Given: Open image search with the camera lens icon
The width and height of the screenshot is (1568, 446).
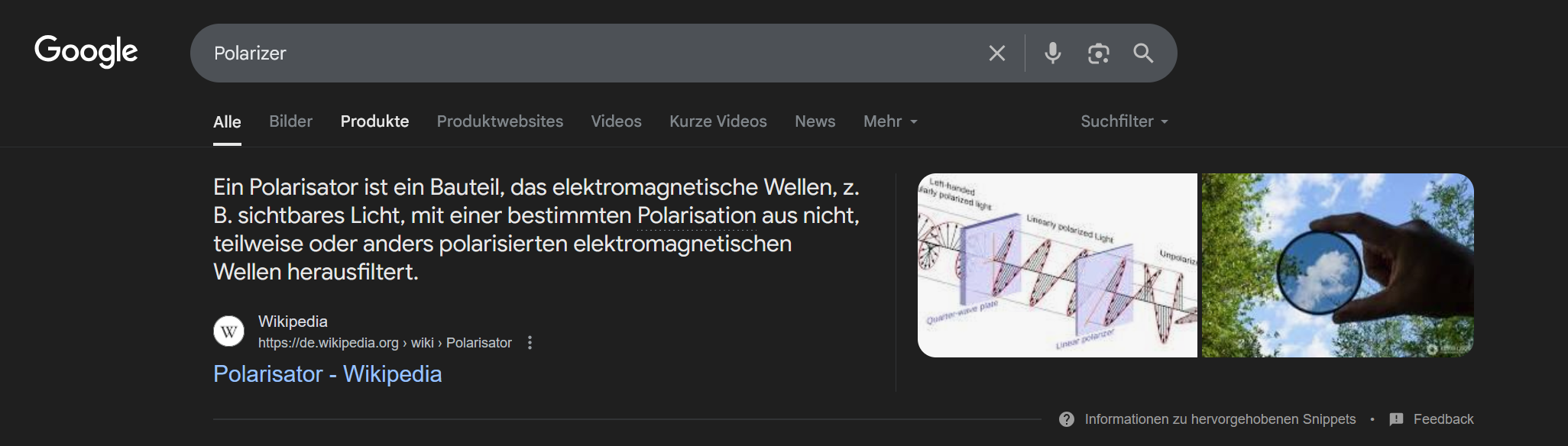Looking at the screenshot, I should point(1099,53).
